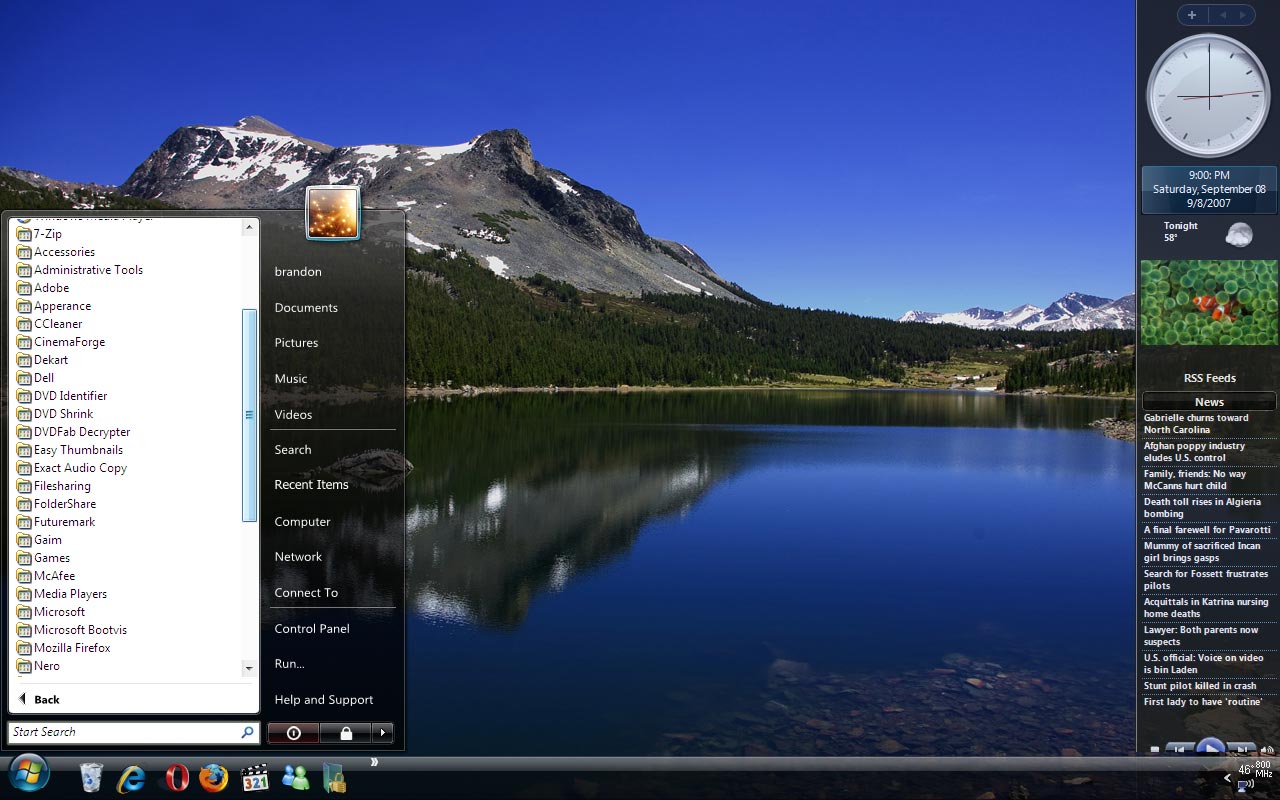This screenshot has height=800, width=1280.
Task: Expand quick launch overflow chevron
Action: 374,762
